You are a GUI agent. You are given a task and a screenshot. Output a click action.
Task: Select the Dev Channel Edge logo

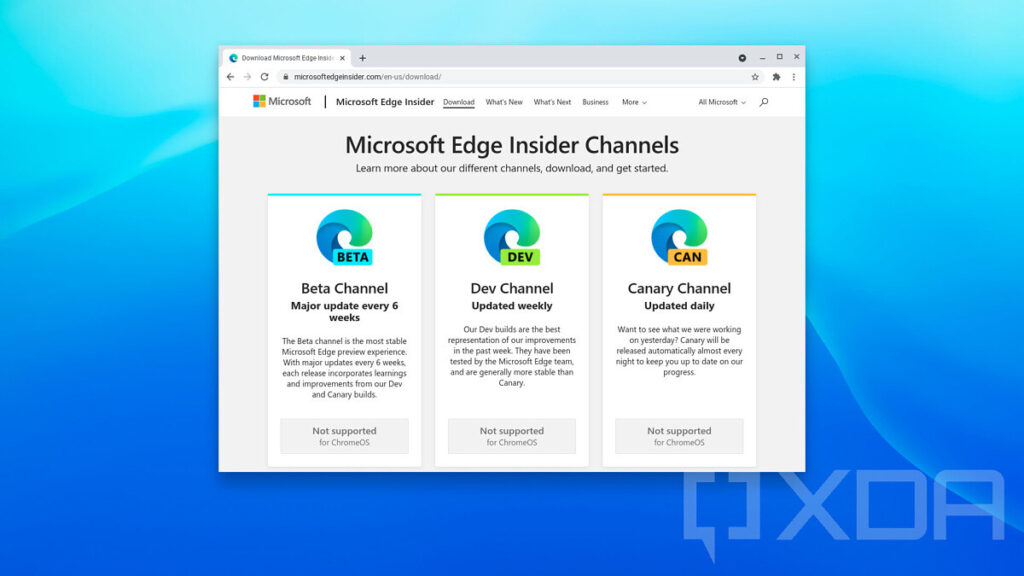pyautogui.click(x=511, y=237)
